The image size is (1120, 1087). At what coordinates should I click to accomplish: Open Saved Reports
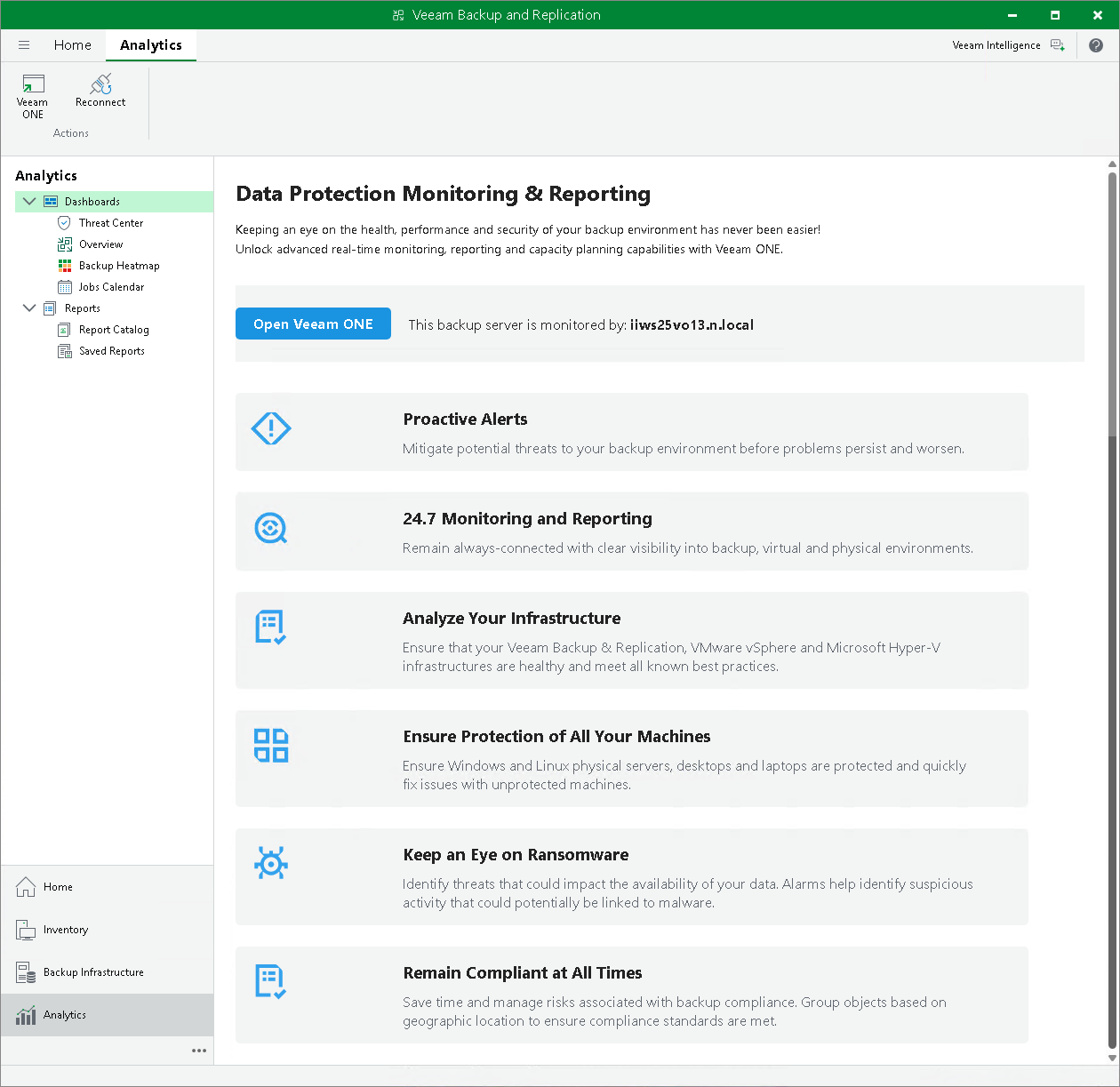coord(112,351)
